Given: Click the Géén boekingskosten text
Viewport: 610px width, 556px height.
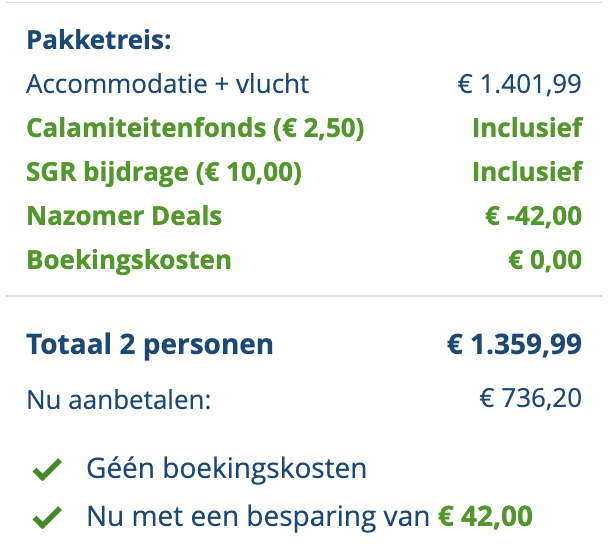Looking at the screenshot, I should tap(227, 468).
